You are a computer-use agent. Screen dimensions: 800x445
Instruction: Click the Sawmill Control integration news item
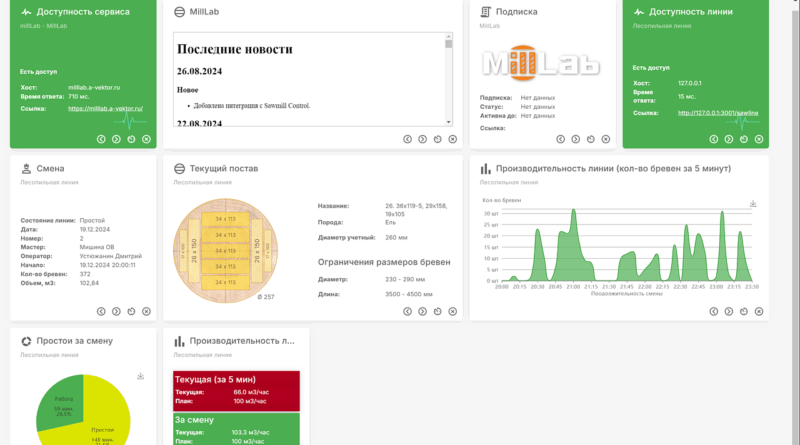(x=252, y=106)
